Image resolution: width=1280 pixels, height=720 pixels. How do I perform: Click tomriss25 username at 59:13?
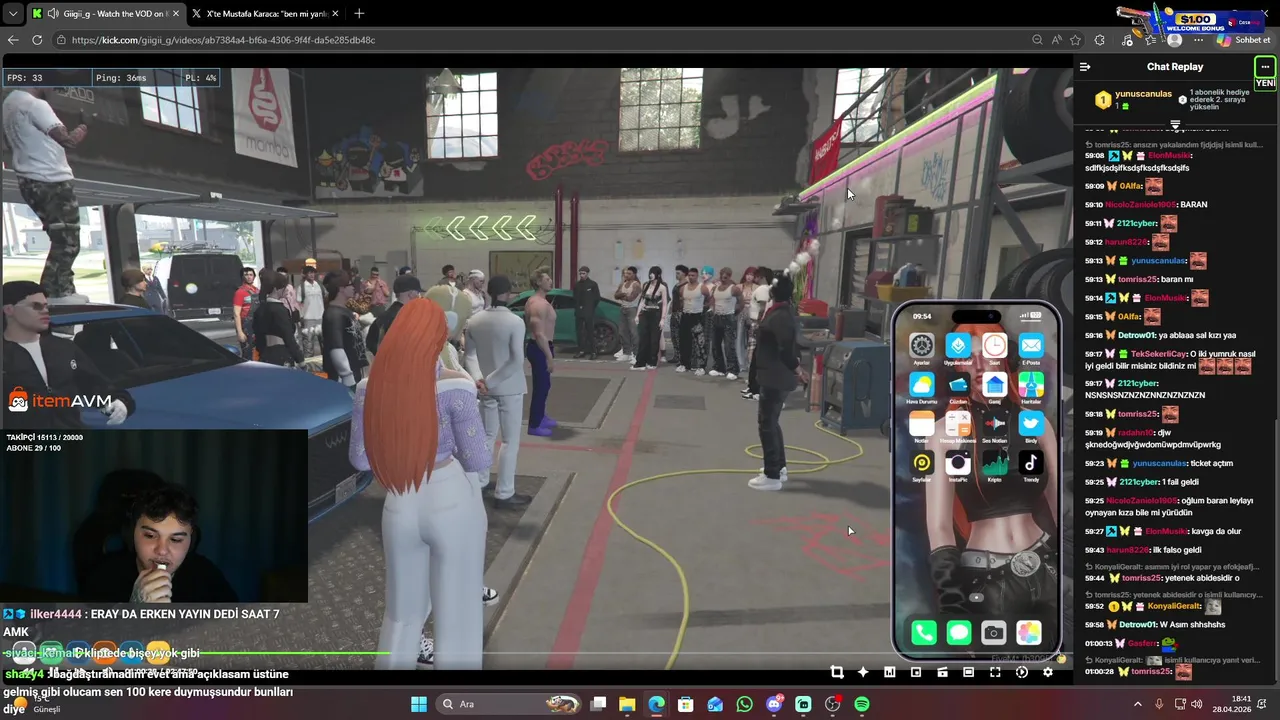1138,279
